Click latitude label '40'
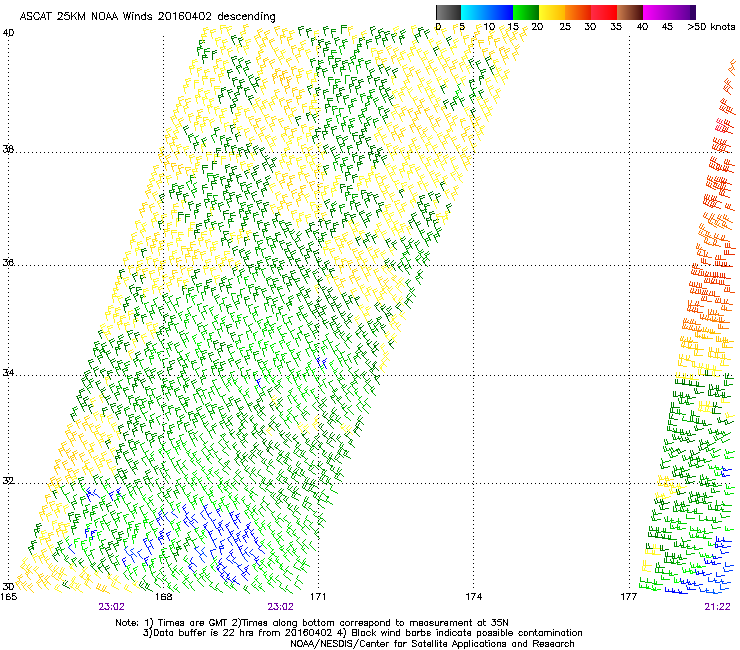Image resolution: width=740 pixels, height=650 pixels. [x=8, y=33]
